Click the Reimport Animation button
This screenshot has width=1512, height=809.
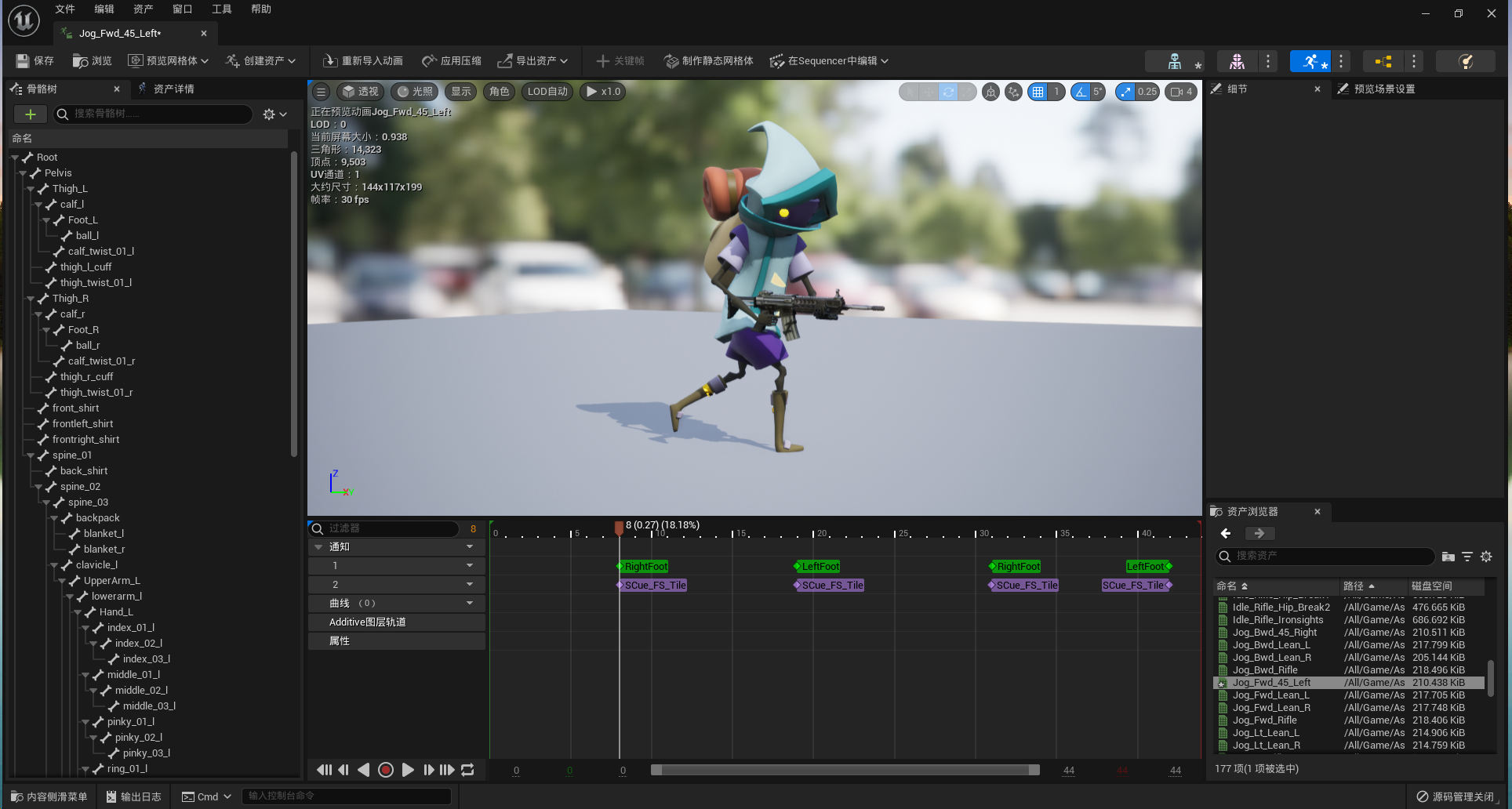pyautogui.click(x=363, y=60)
